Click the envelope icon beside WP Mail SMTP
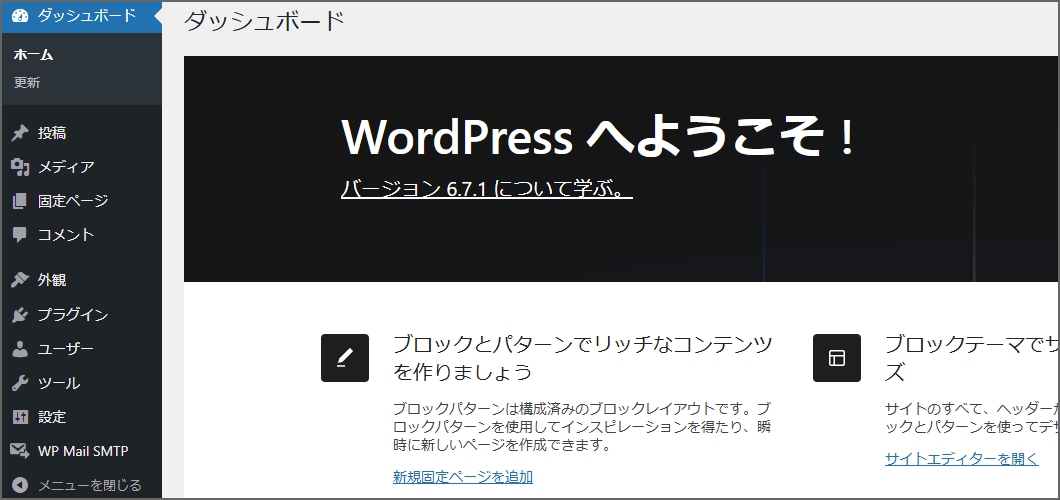The height and width of the screenshot is (500, 1060). [x=19, y=451]
